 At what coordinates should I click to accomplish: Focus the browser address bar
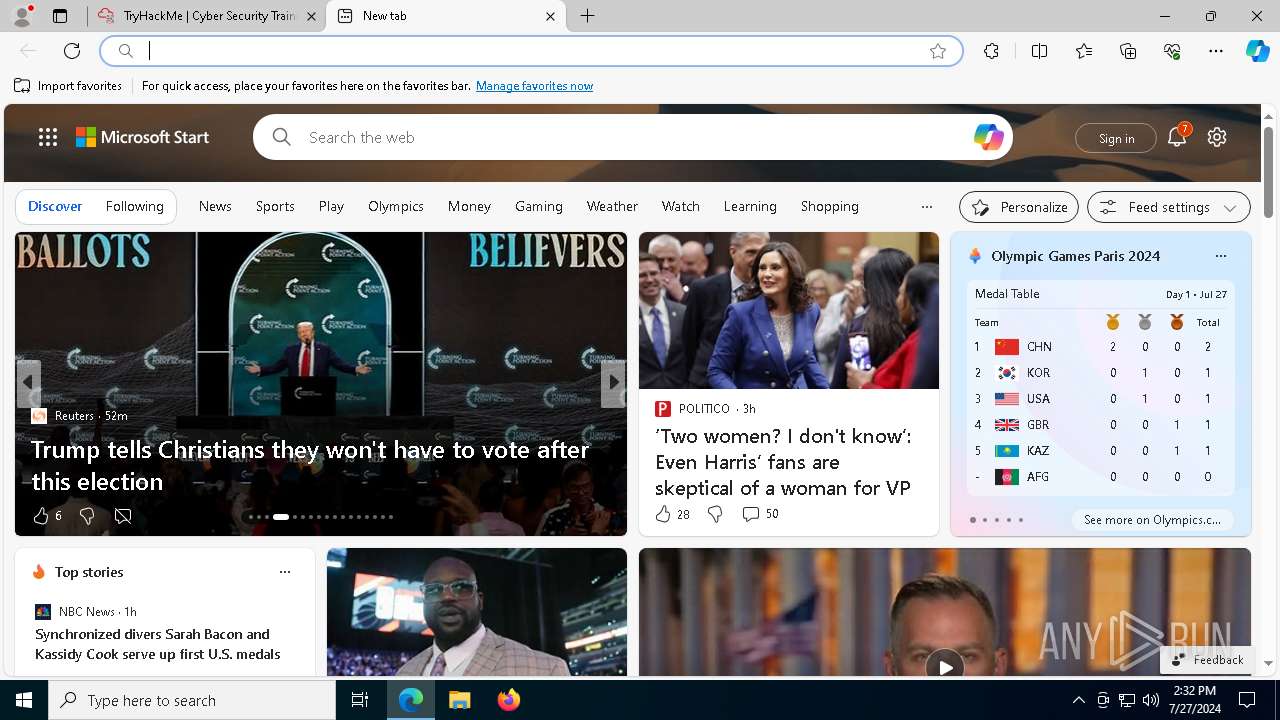532,51
